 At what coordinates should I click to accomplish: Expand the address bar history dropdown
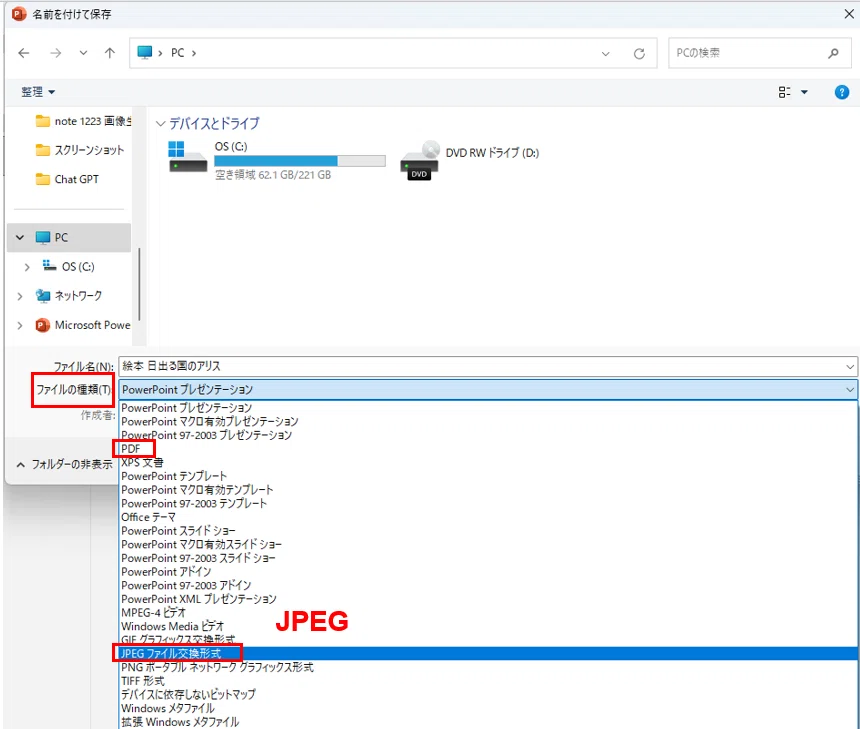pos(606,54)
